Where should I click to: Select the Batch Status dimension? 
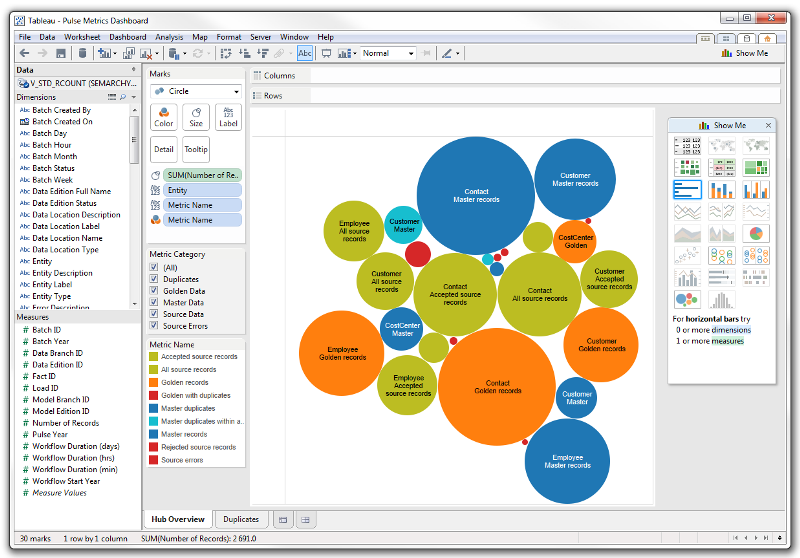(x=53, y=168)
